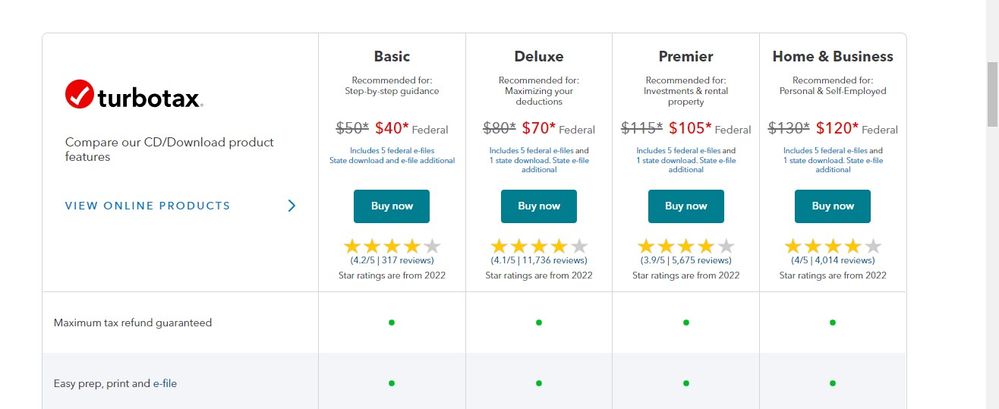Image resolution: width=999 pixels, height=409 pixels.
Task: Open the e-file link in Easy prep row
Action: point(165,383)
